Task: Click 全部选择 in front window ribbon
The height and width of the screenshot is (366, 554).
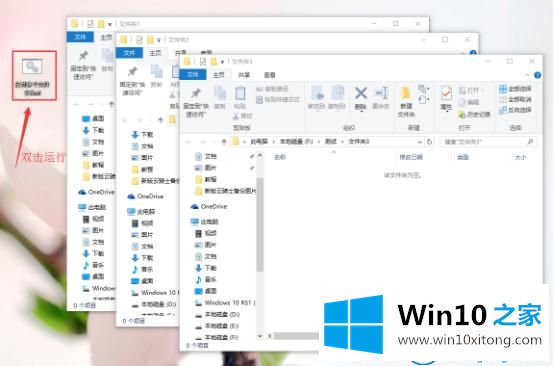Action: (515, 89)
